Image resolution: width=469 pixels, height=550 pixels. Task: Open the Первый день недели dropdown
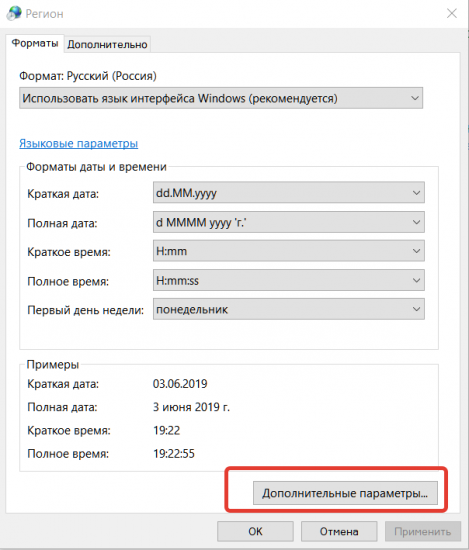pyautogui.click(x=289, y=309)
